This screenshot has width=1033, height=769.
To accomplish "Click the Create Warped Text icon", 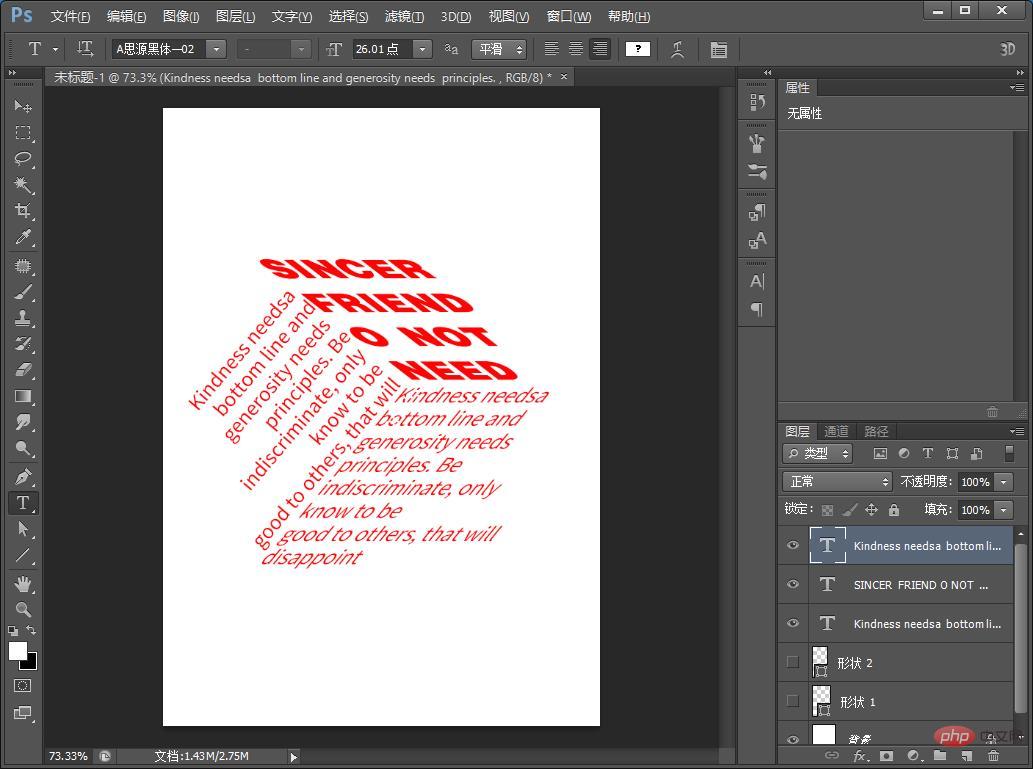I will click(x=678, y=49).
